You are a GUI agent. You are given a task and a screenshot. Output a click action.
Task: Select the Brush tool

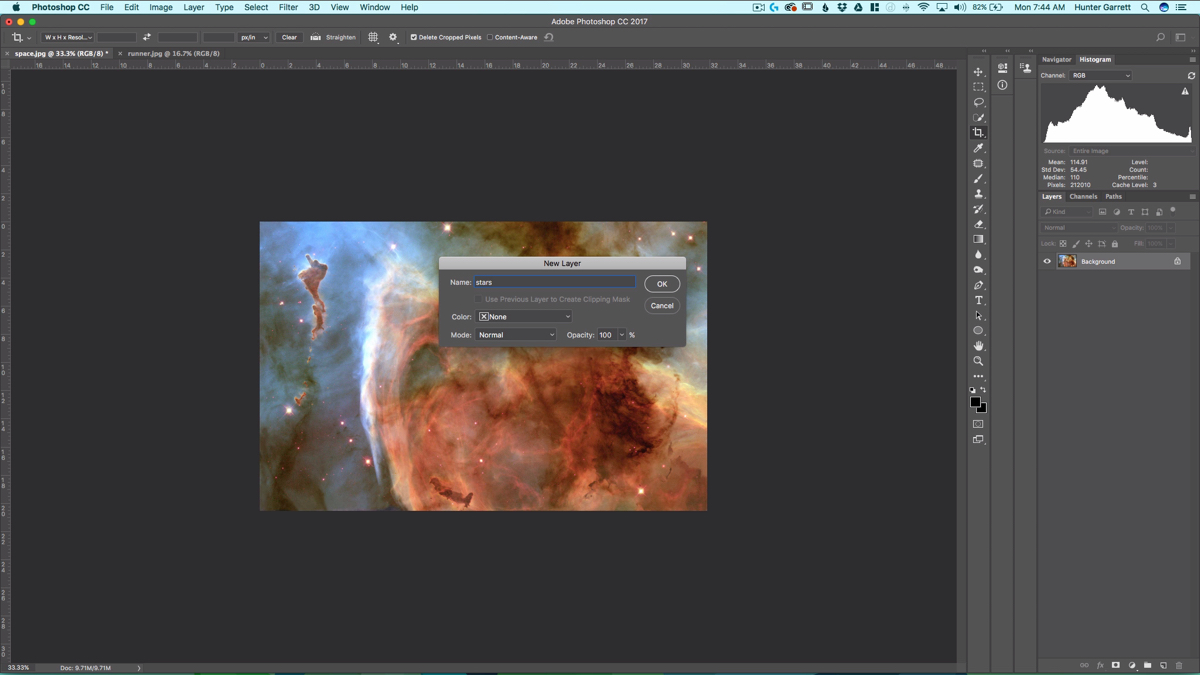click(978, 179)
